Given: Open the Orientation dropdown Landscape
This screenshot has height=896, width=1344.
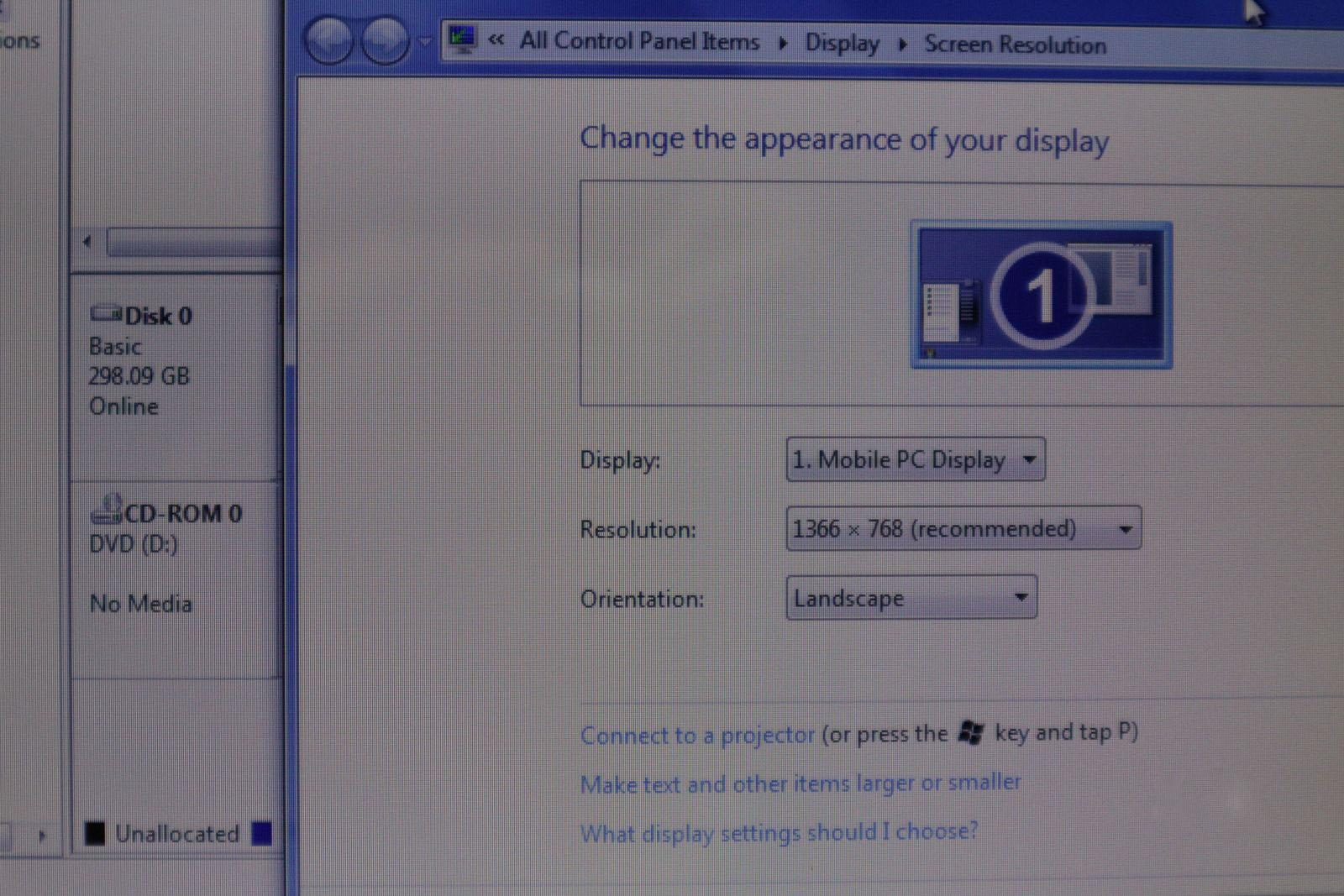Looking at the screenshot, I should coord(911,598).
